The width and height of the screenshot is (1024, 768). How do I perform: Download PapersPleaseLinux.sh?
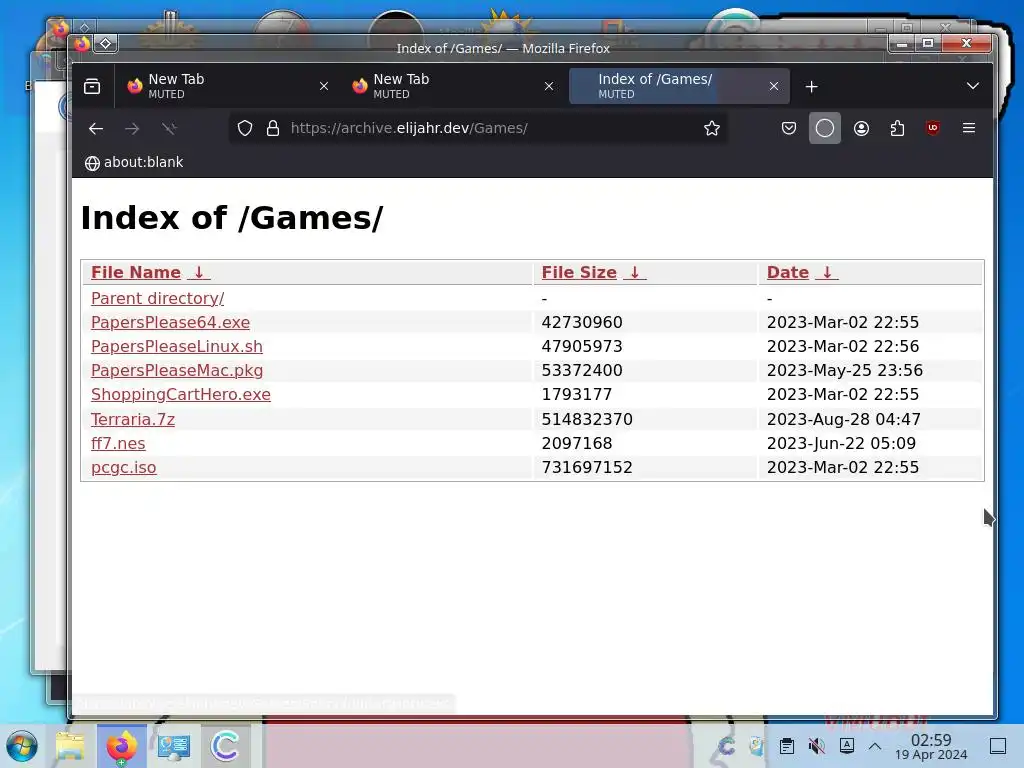coord(177,347)
